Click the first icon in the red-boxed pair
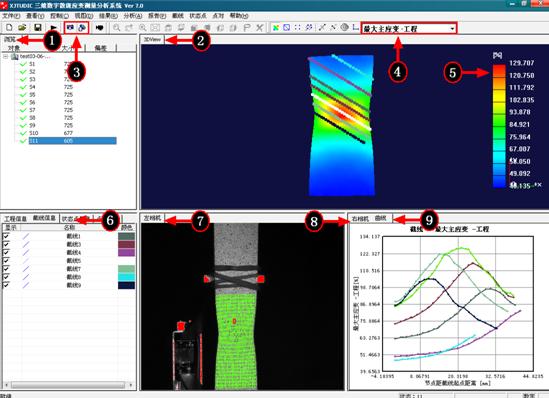Image resolution: width=549 pixels, height=398 pixels. tap(70, 27)
